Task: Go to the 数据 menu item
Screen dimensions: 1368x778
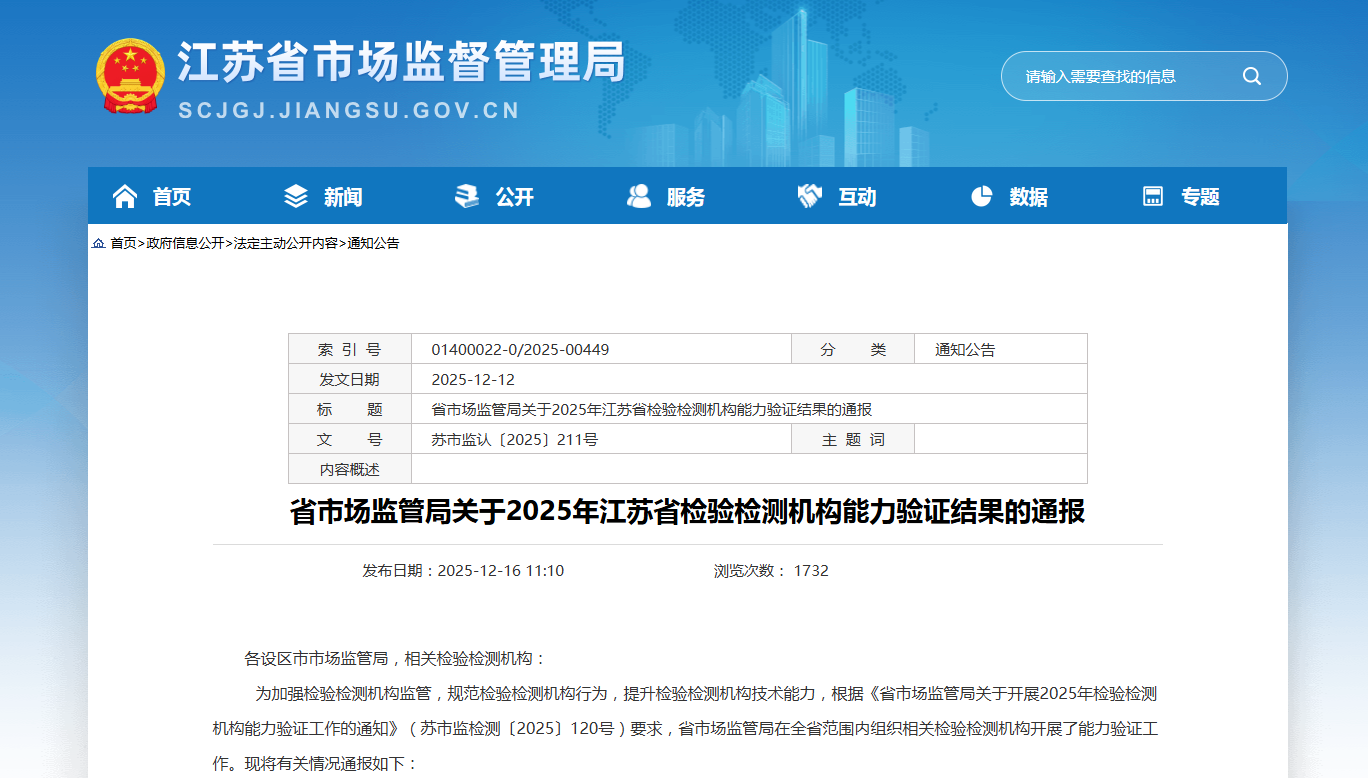Action: point(1028,197)
